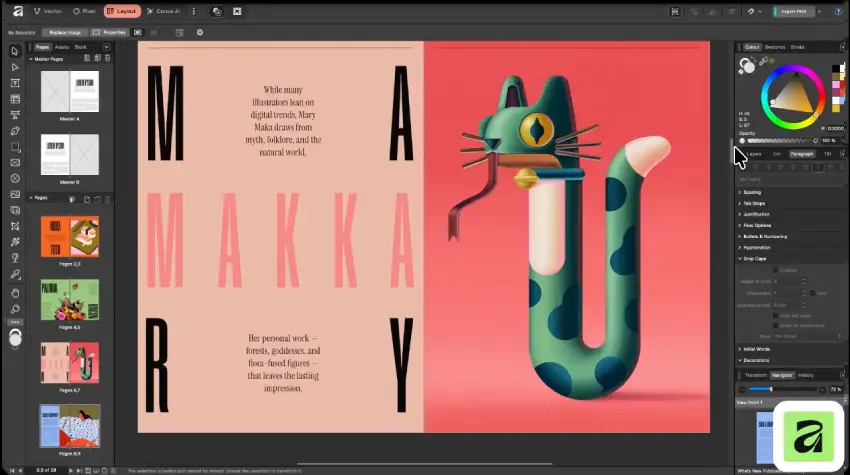Click the grid view icon in top toolbar
Viewport: 850px width, 475px height.
pyautogui.click(x=237, y=11)
